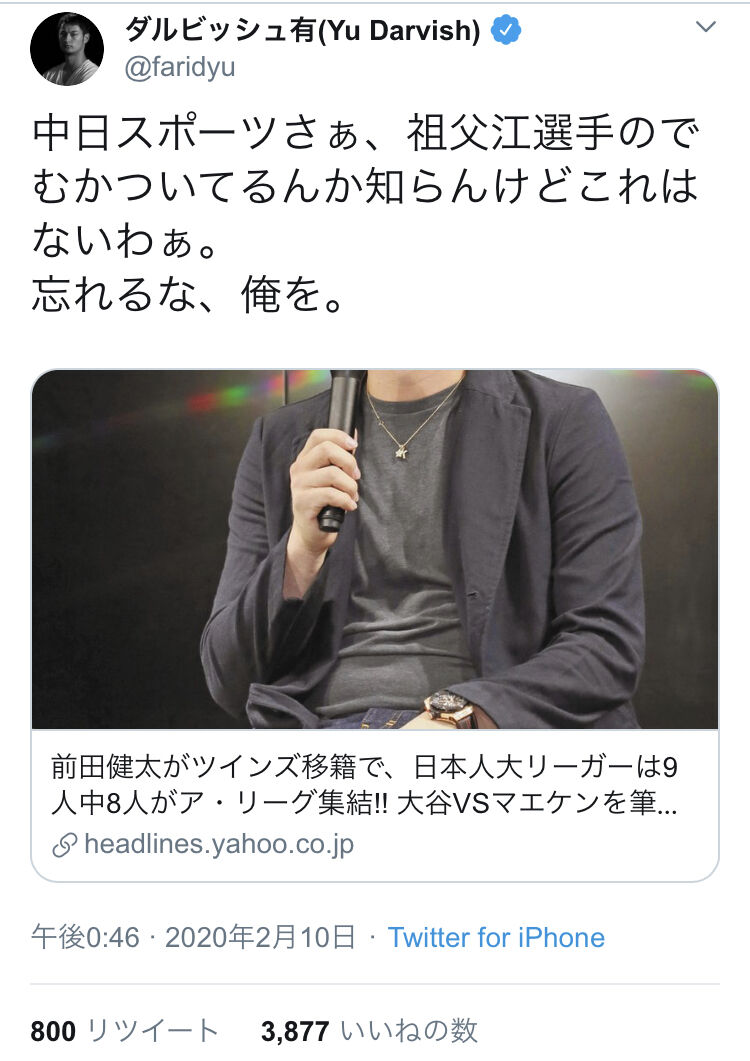Open the ダルビッシュ有(Yu Darvish) display name
This screenshot has height=1061, width=750.
pyautogui.click(x=303, y=30)
